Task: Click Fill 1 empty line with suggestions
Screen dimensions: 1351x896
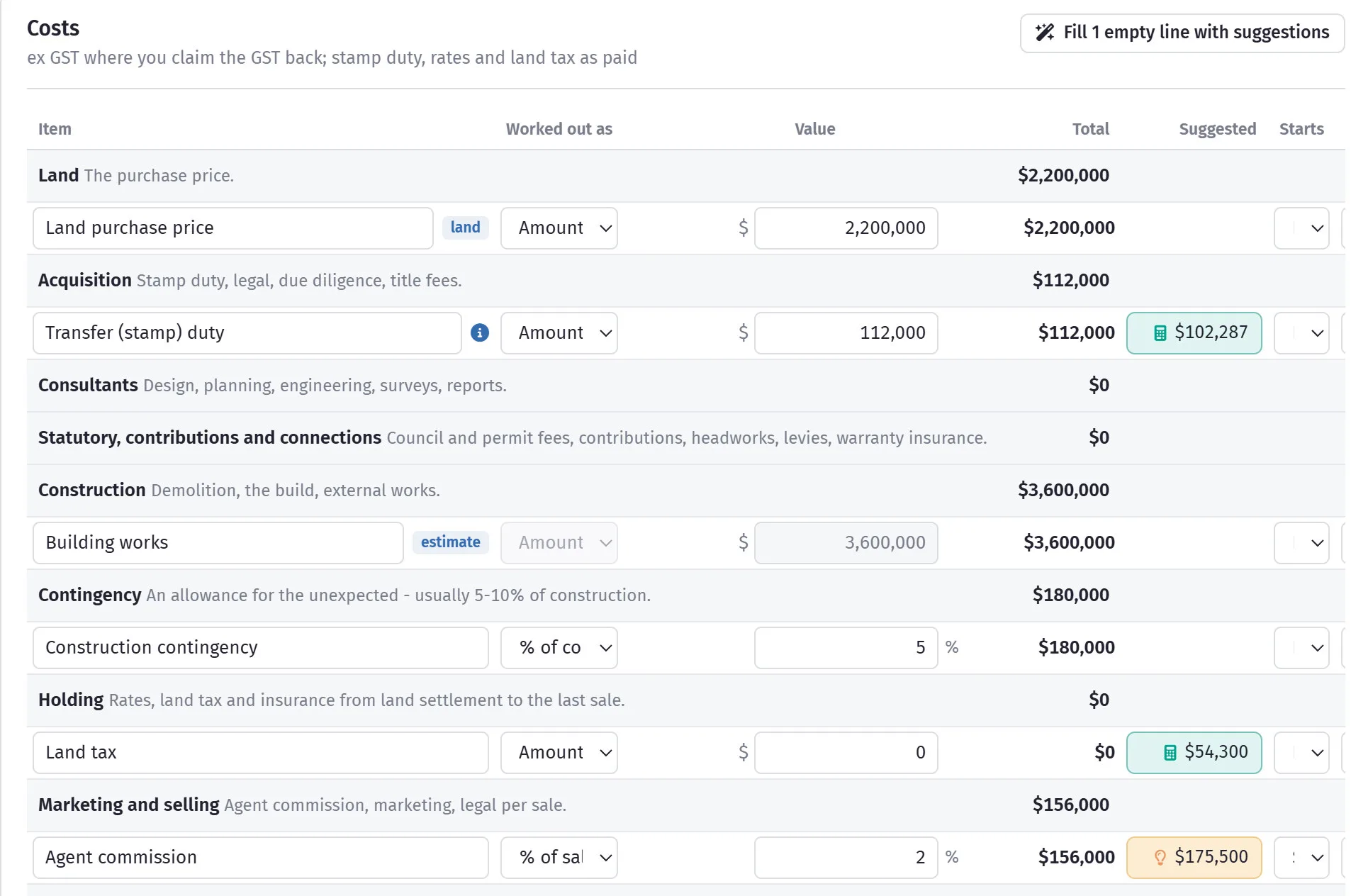Action: pos(1182,33)
